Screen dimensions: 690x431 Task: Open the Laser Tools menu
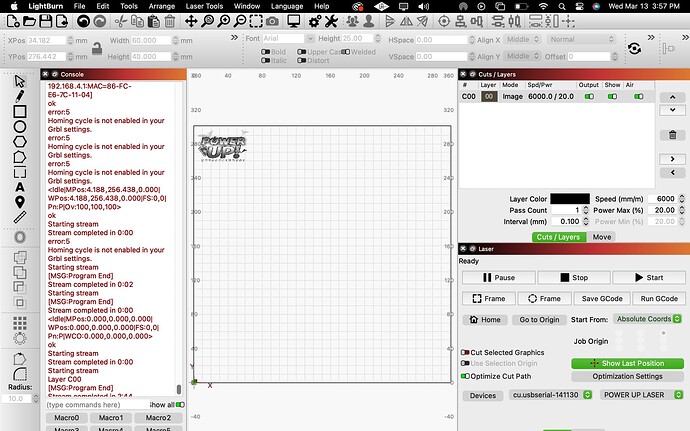click(204, 6)
